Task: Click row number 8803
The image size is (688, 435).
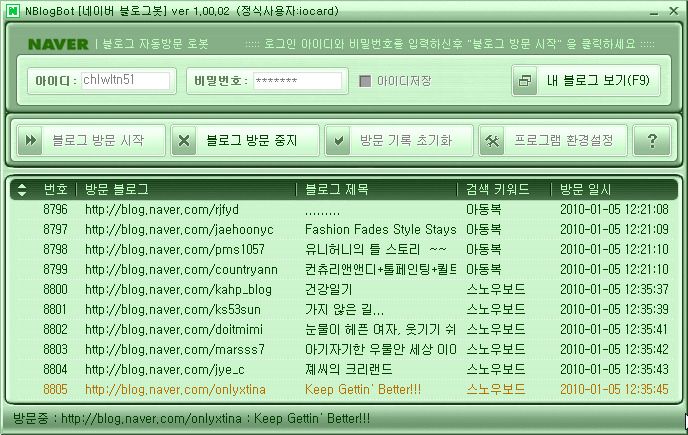Action: pos(55,349)
